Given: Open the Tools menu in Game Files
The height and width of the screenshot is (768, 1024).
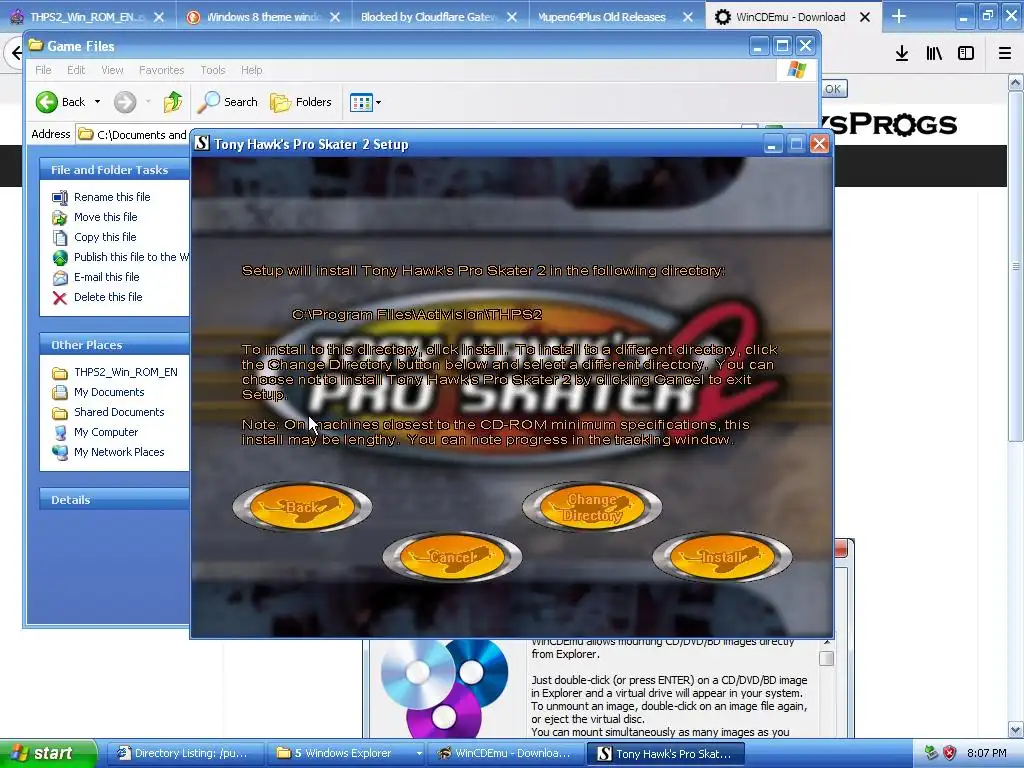Looking at the screenshot, I should 213,70.
